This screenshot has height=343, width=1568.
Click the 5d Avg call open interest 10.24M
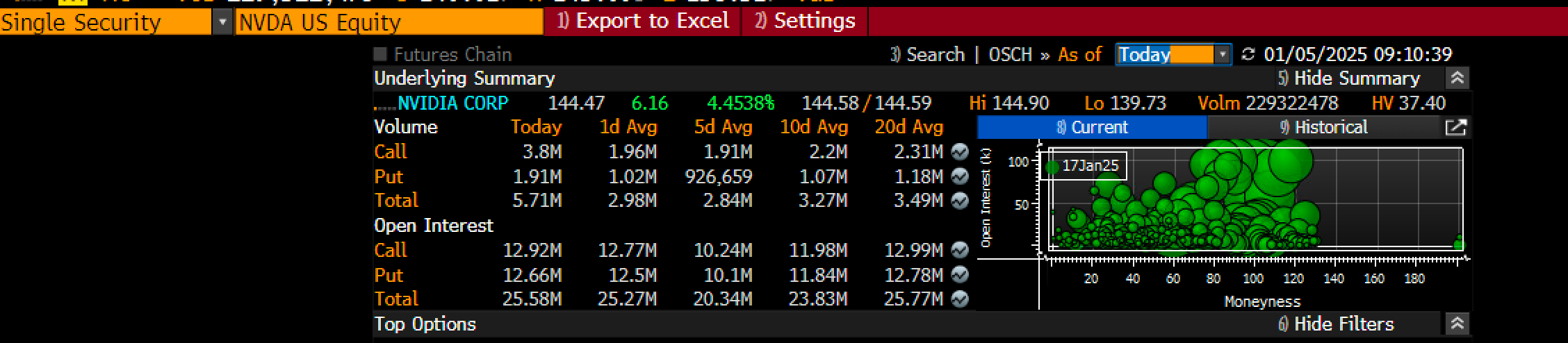[723, 250]
